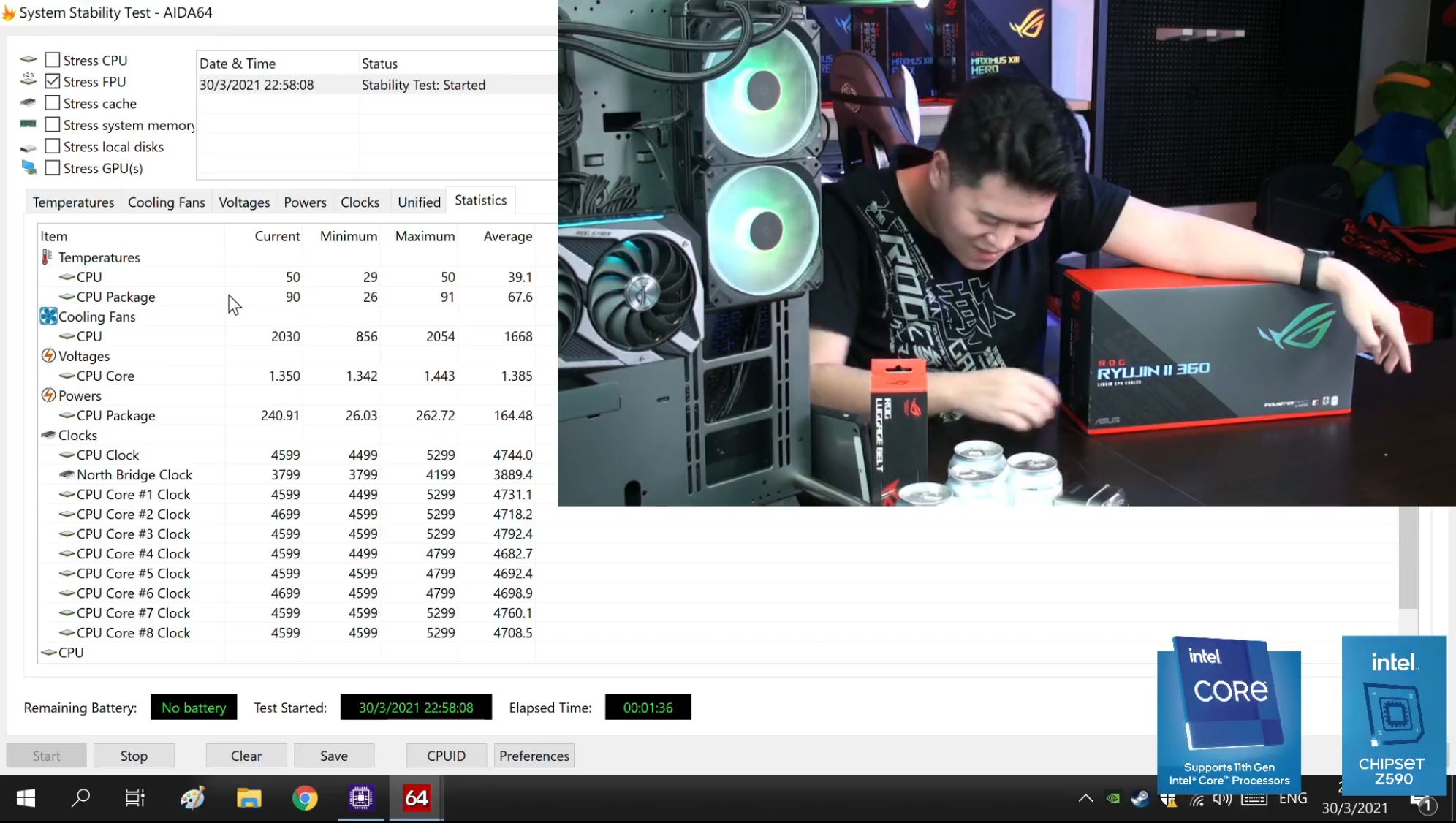Image resolution: width=1456 pixels, height=823 pixels.
Task: Click the elapsed time 00:01:36 display
Action: tap(648, 707)
